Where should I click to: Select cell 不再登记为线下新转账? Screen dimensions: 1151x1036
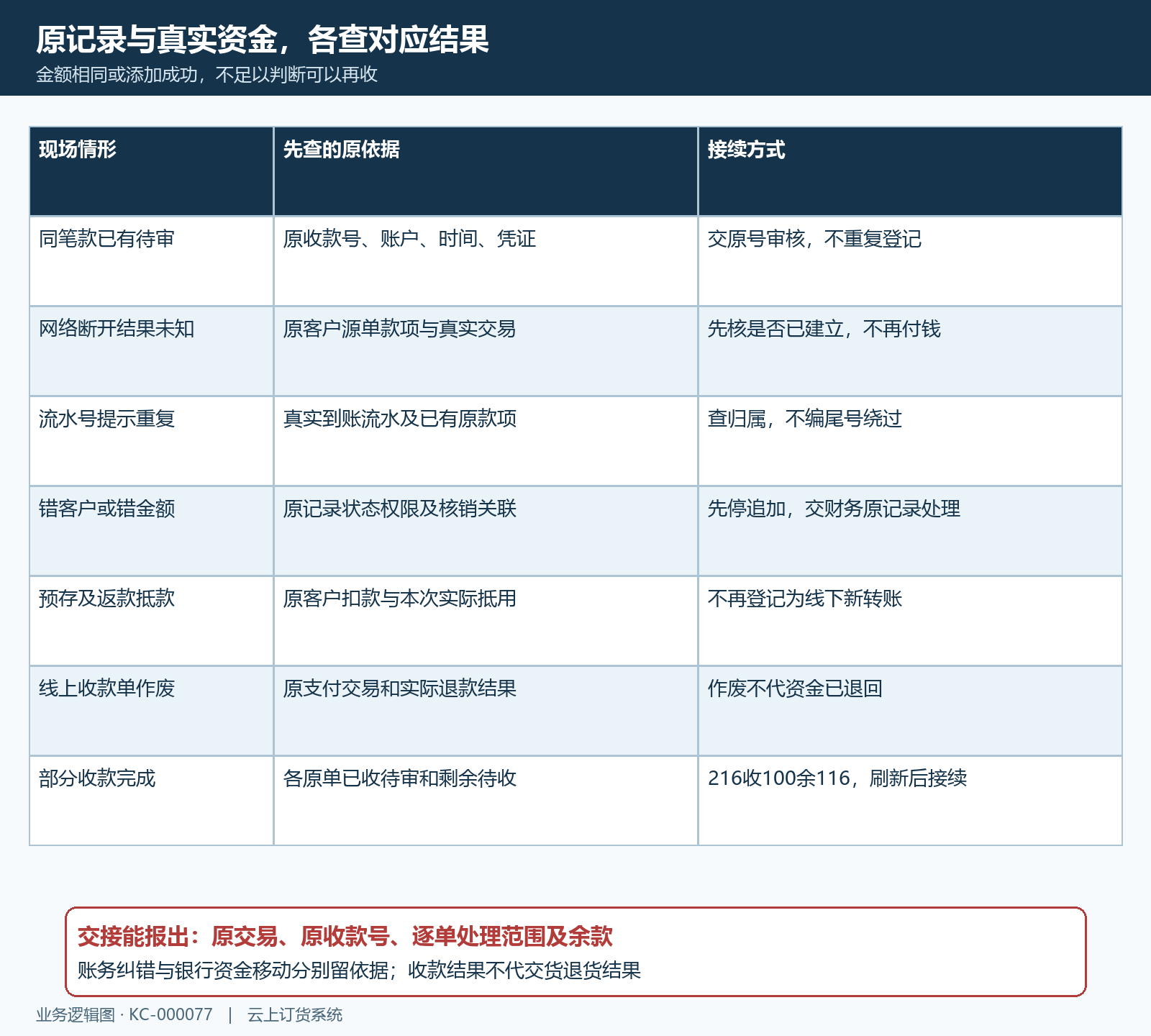coord(910,621)
